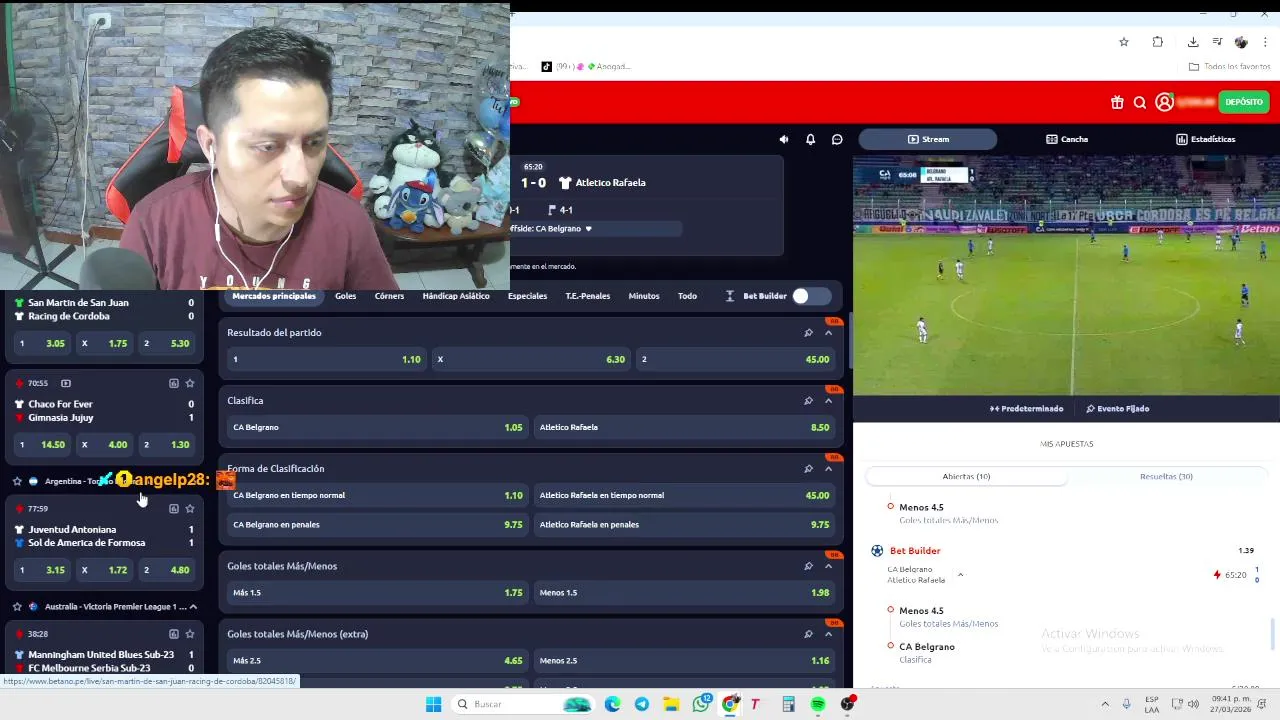Expand the Offside: CA Belgrano dropdown
1280x720 pixels.
[588, 229]
